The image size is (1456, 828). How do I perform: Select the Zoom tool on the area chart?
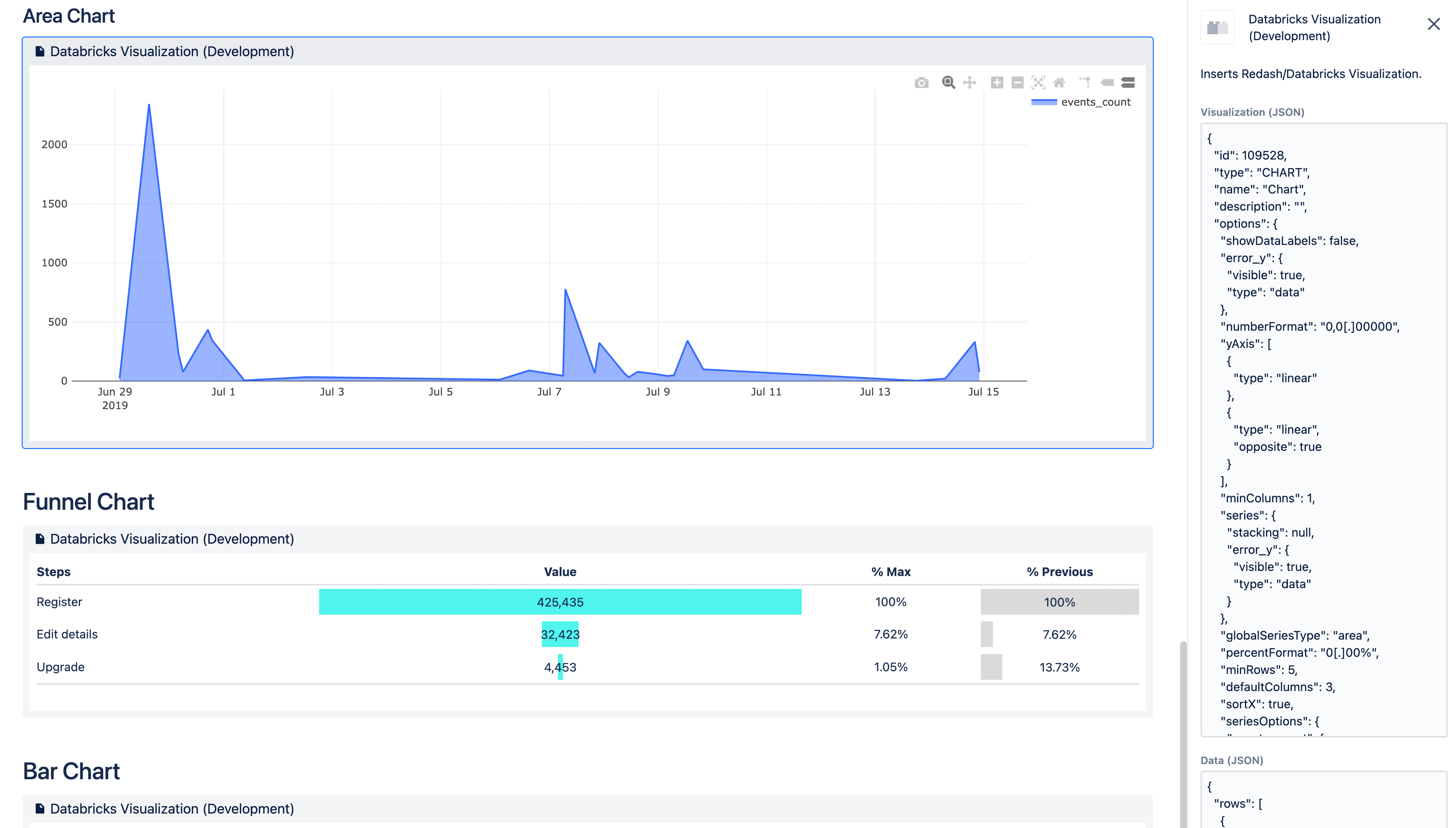[948, 82]
